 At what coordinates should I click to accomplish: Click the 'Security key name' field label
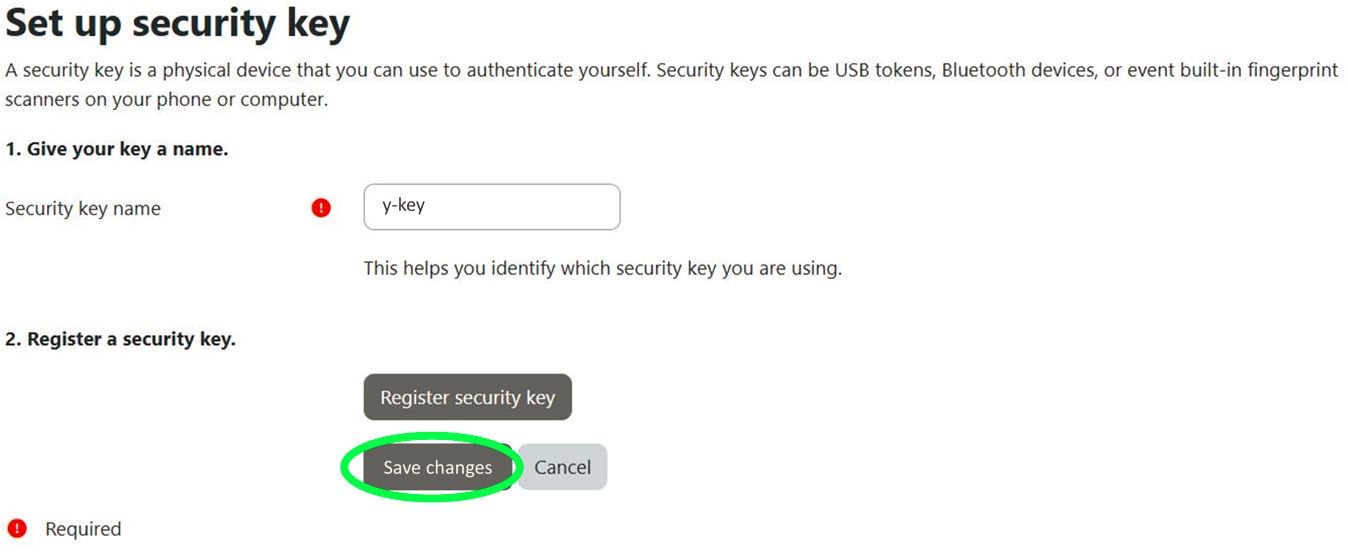(83, 209)
